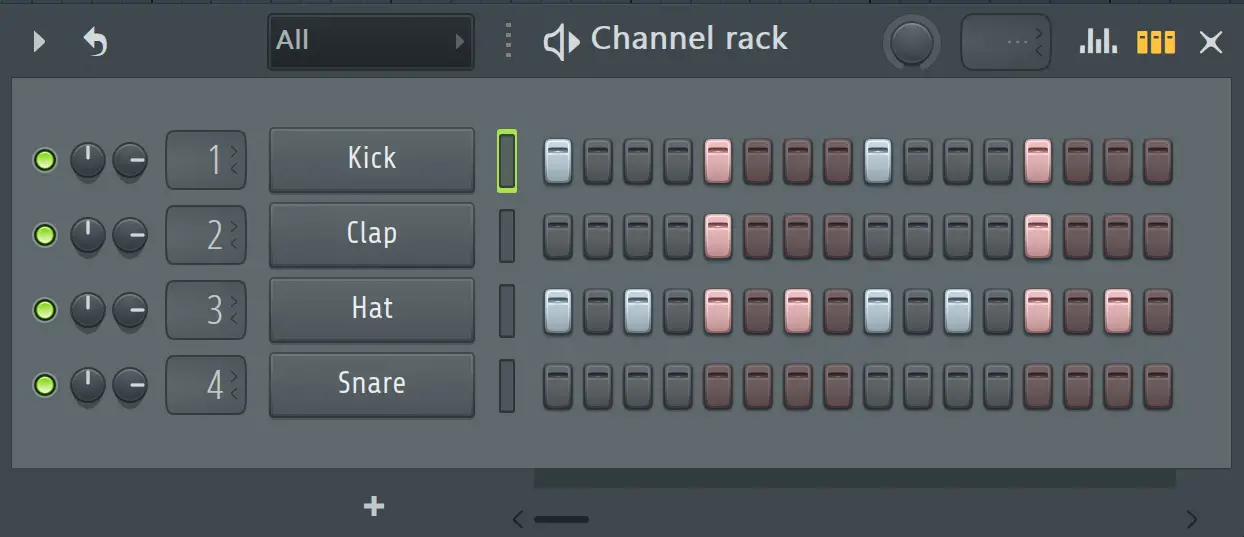Open the Kick channel button
Image resolution: width=1244 pixels, height=537 pixels.
[x=372, y=159]
